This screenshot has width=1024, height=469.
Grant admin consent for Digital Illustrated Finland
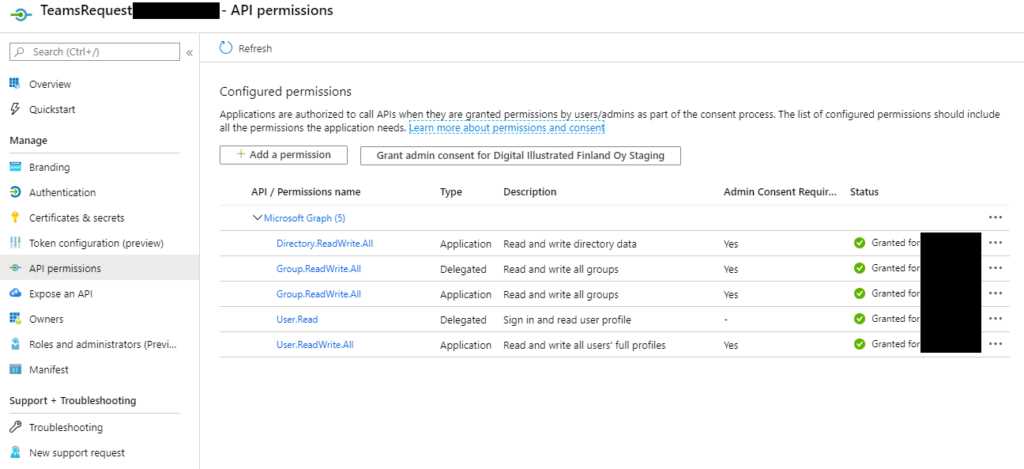(x=520, y=155)
